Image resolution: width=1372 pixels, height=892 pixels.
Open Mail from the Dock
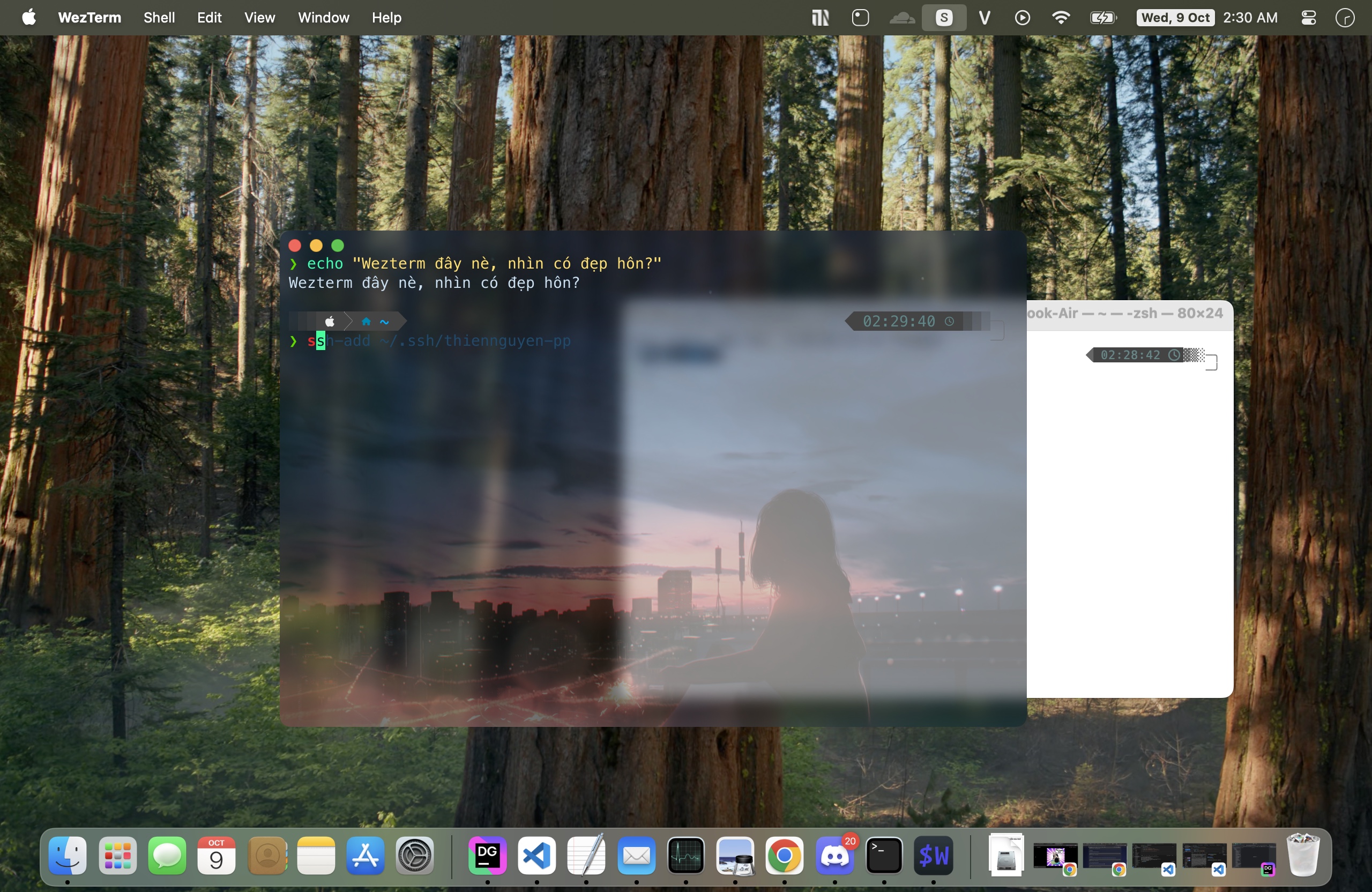click(636, 855)
